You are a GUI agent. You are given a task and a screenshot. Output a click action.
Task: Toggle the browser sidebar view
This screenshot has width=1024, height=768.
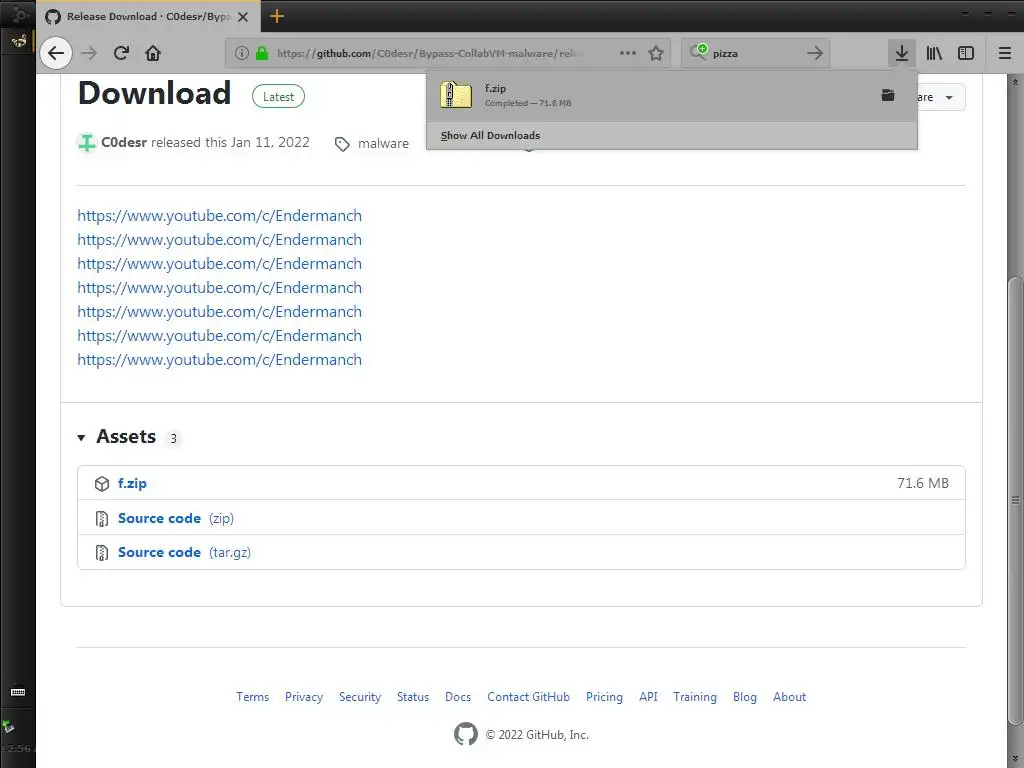[966, 54]
